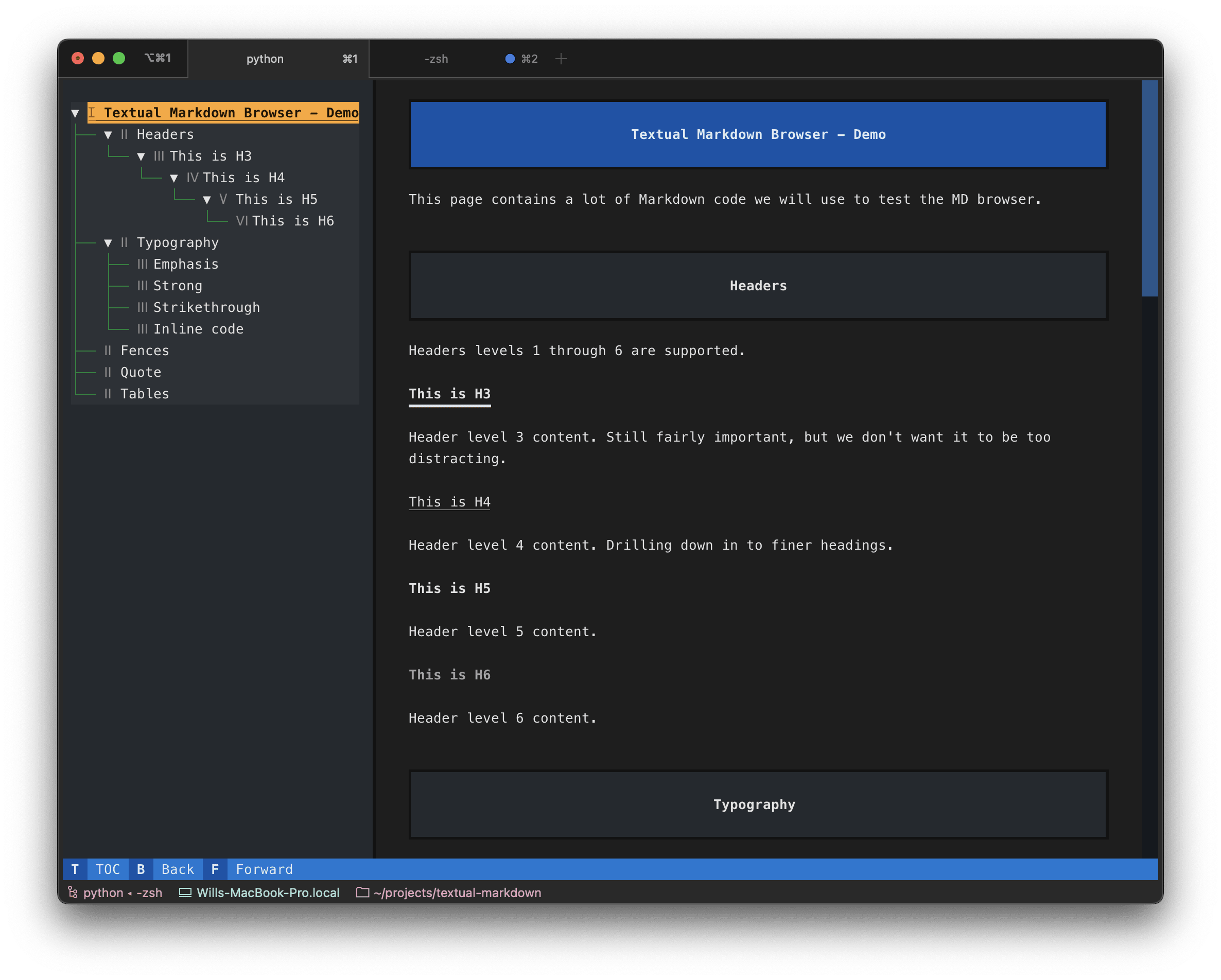Click the underlined This is H3 heading

[450, 394]
